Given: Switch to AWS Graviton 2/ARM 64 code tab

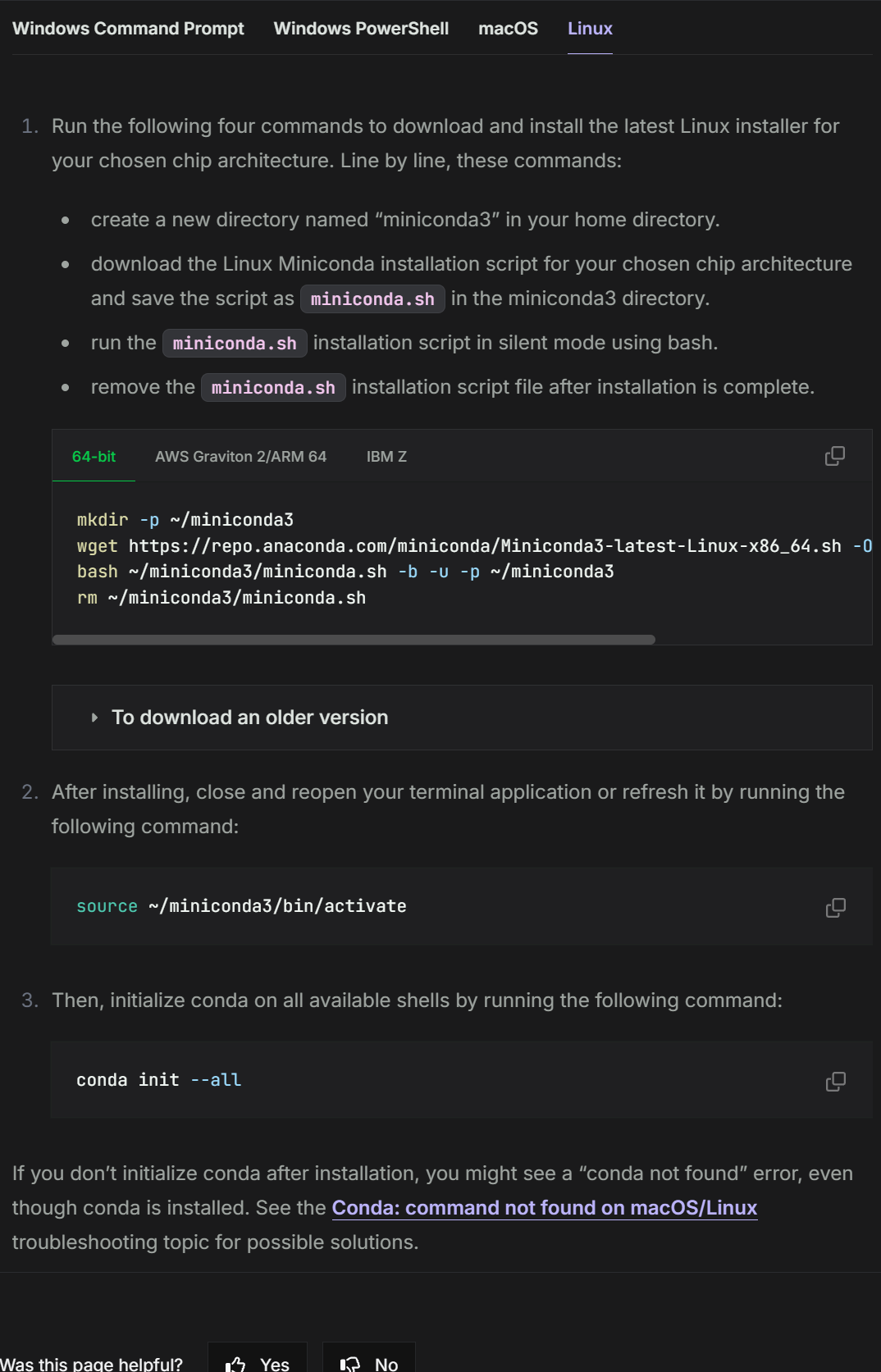Looking at the screenshot, I should (240, 457).
